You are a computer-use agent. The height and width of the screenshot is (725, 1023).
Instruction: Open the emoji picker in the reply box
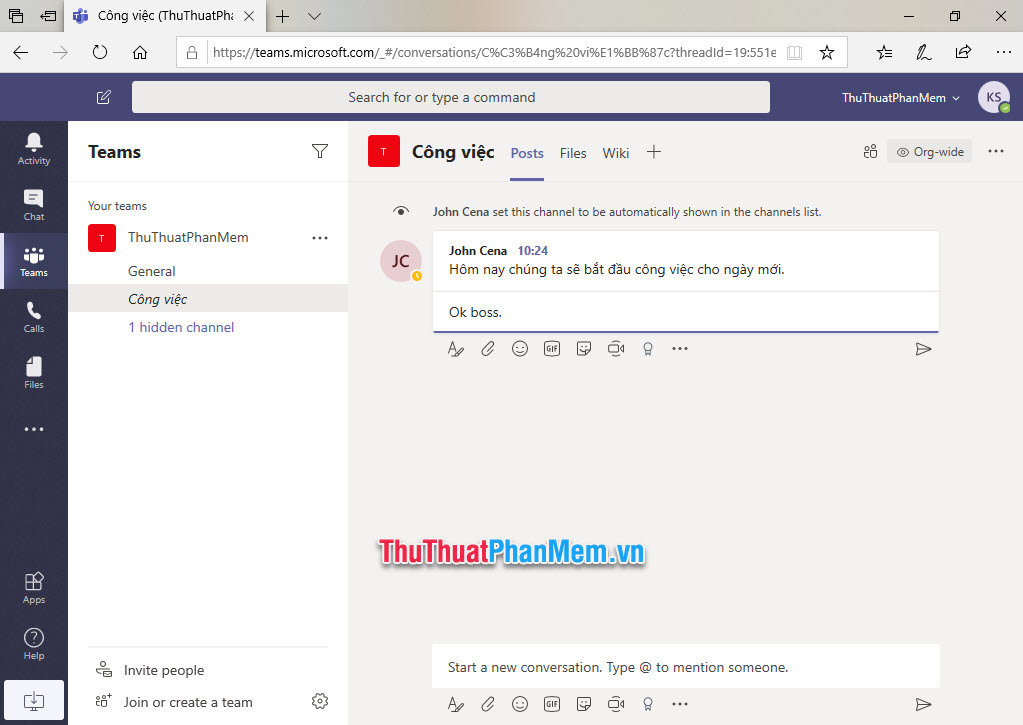click(520, 348)
